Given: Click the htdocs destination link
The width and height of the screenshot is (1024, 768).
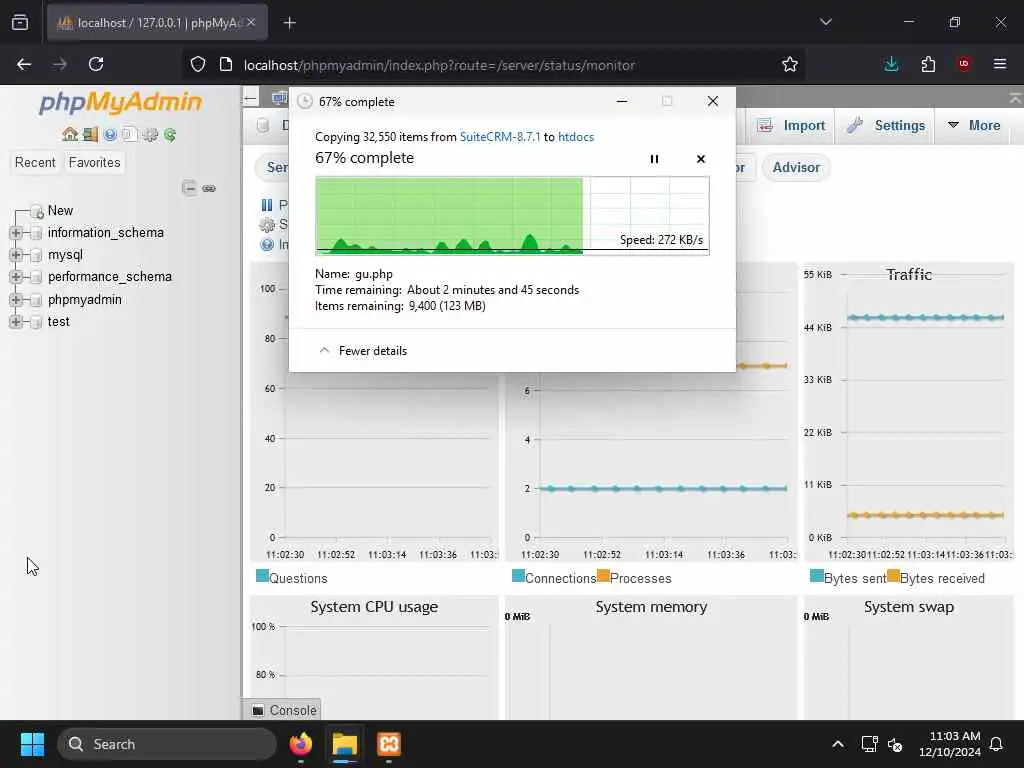Looking at the screenshot, I should [575, 136].
